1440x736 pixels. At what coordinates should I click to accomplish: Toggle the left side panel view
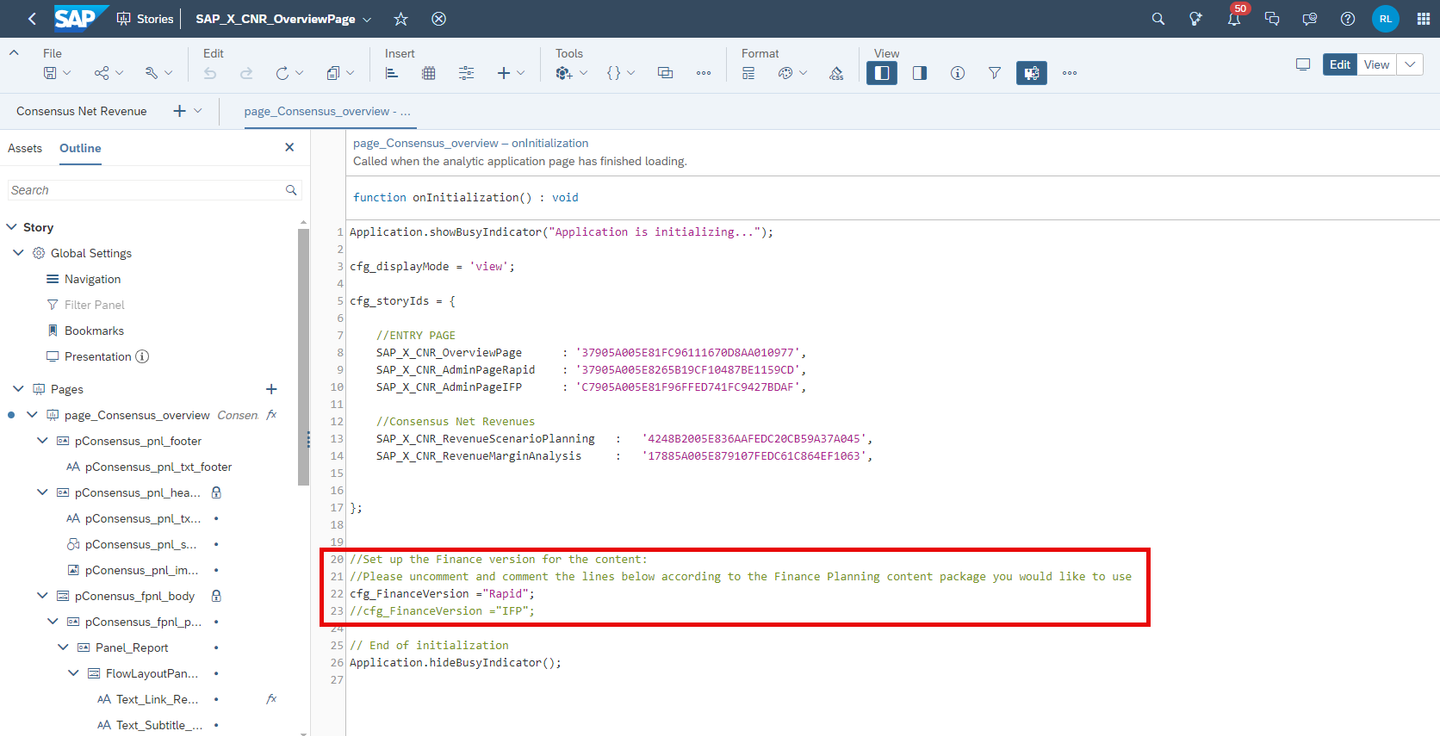click(x=882, y=73)
